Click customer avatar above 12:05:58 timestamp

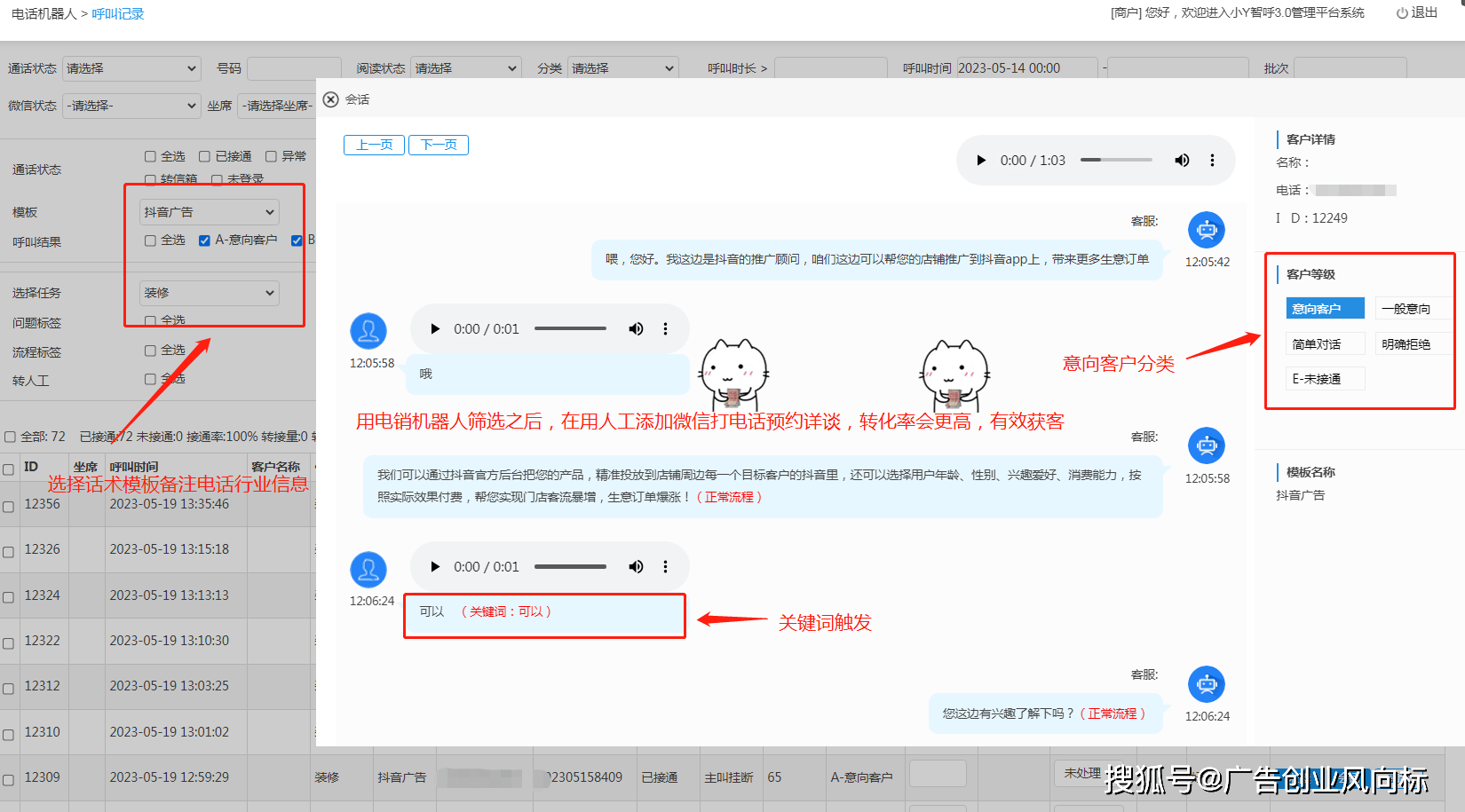click(368, 331)
